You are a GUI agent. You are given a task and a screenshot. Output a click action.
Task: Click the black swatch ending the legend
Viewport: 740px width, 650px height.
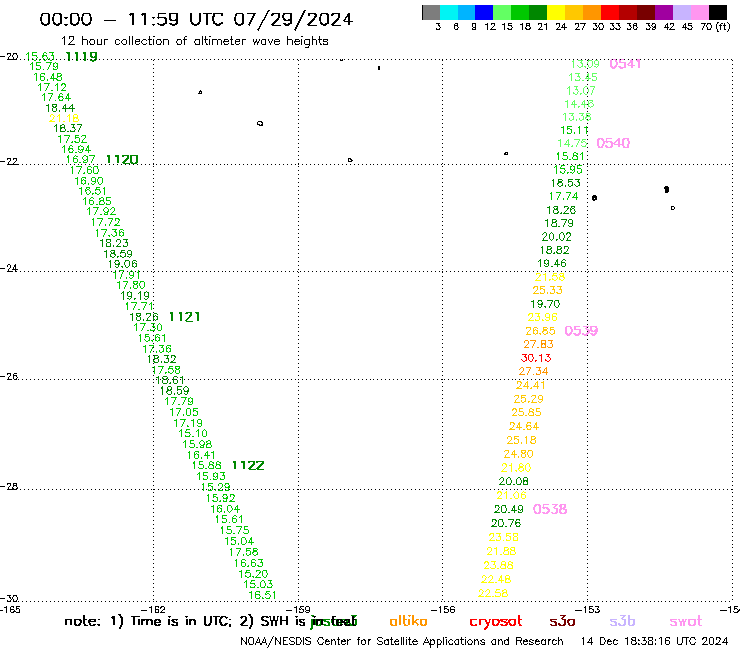(x=718, y=12)
